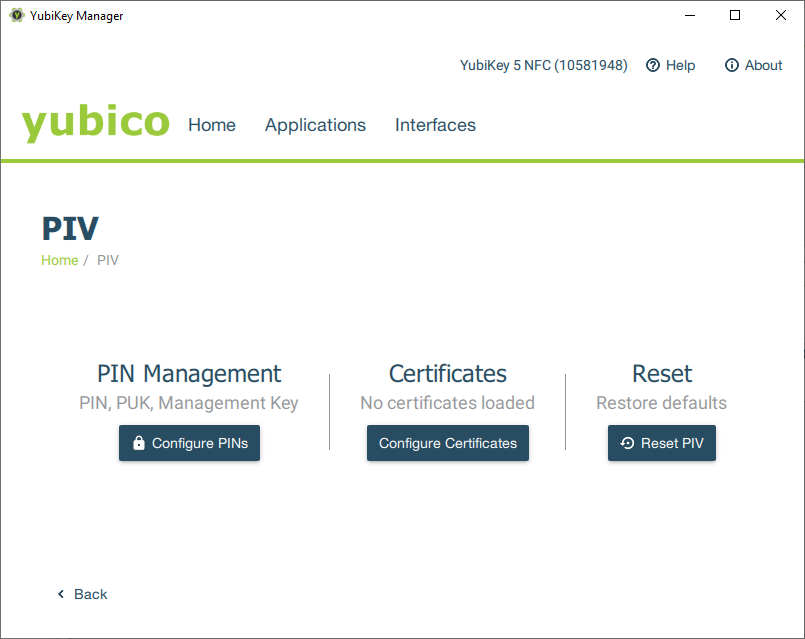Viewport: 805px width, 639px height.
Task: Click Home in the breadcrumb
Action: coord(59,260)
